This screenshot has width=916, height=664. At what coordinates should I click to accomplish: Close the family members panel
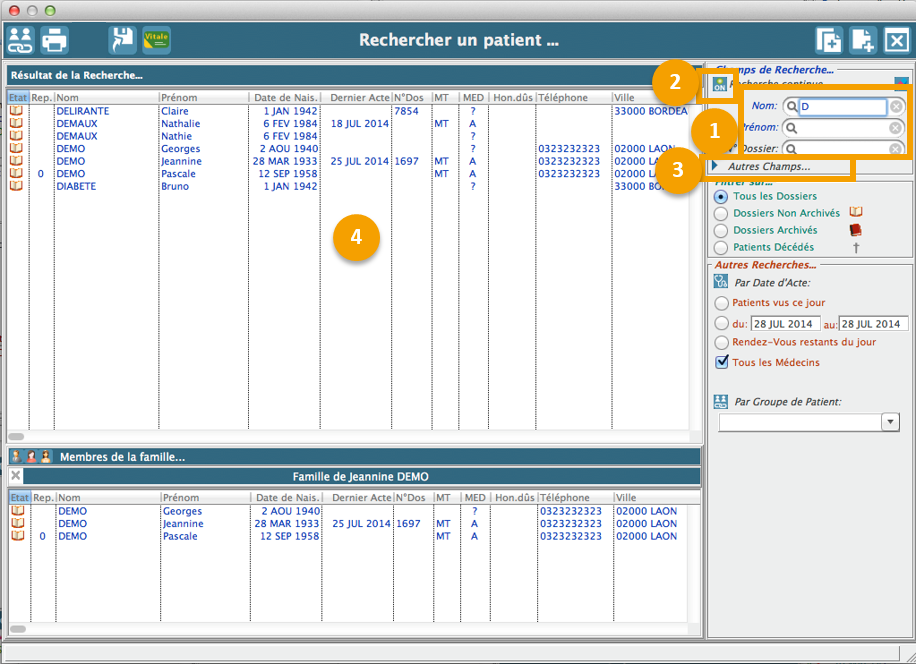point(16,476)
